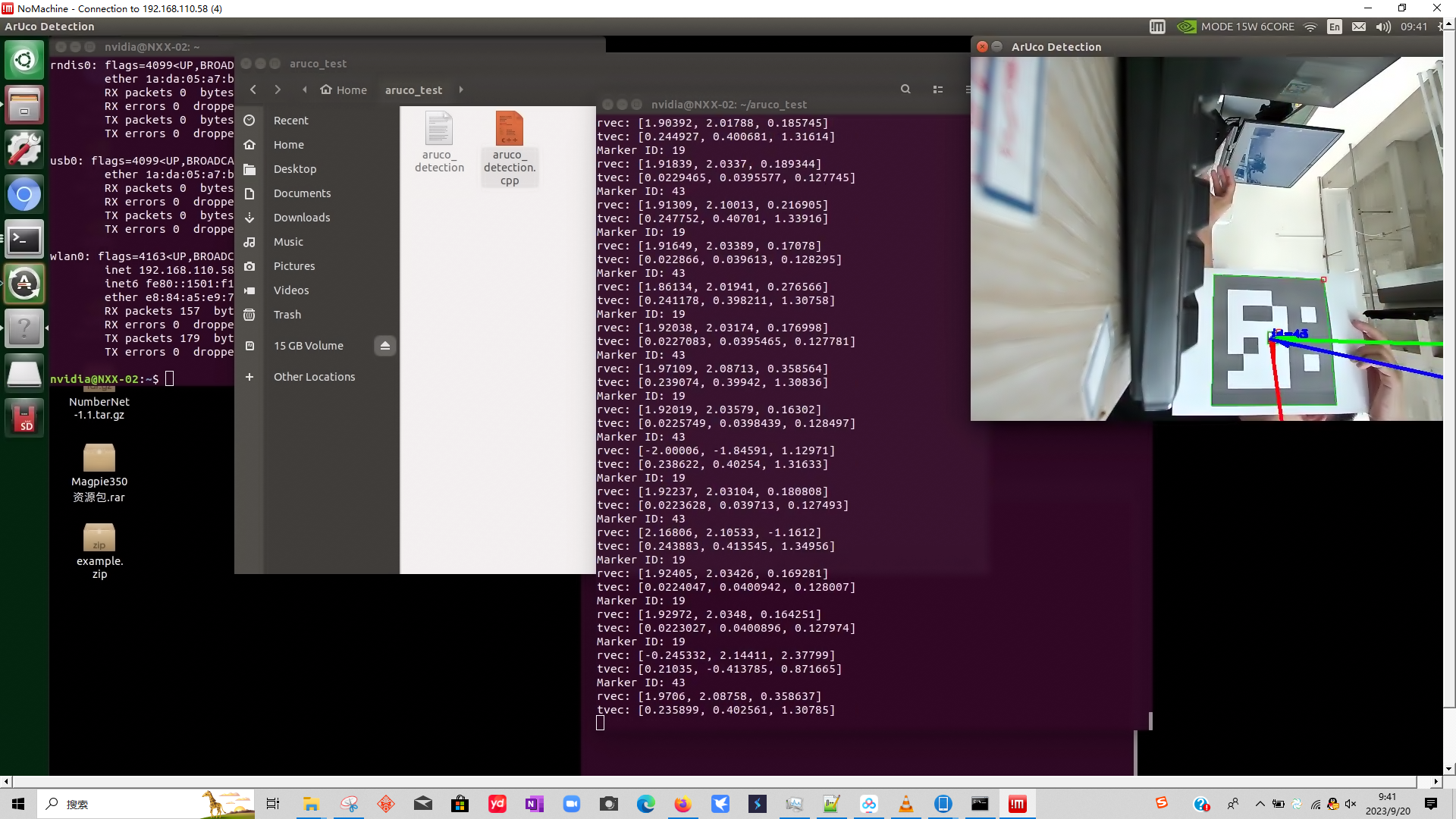Open Trash in file manager sidebar

coord(317,315)
